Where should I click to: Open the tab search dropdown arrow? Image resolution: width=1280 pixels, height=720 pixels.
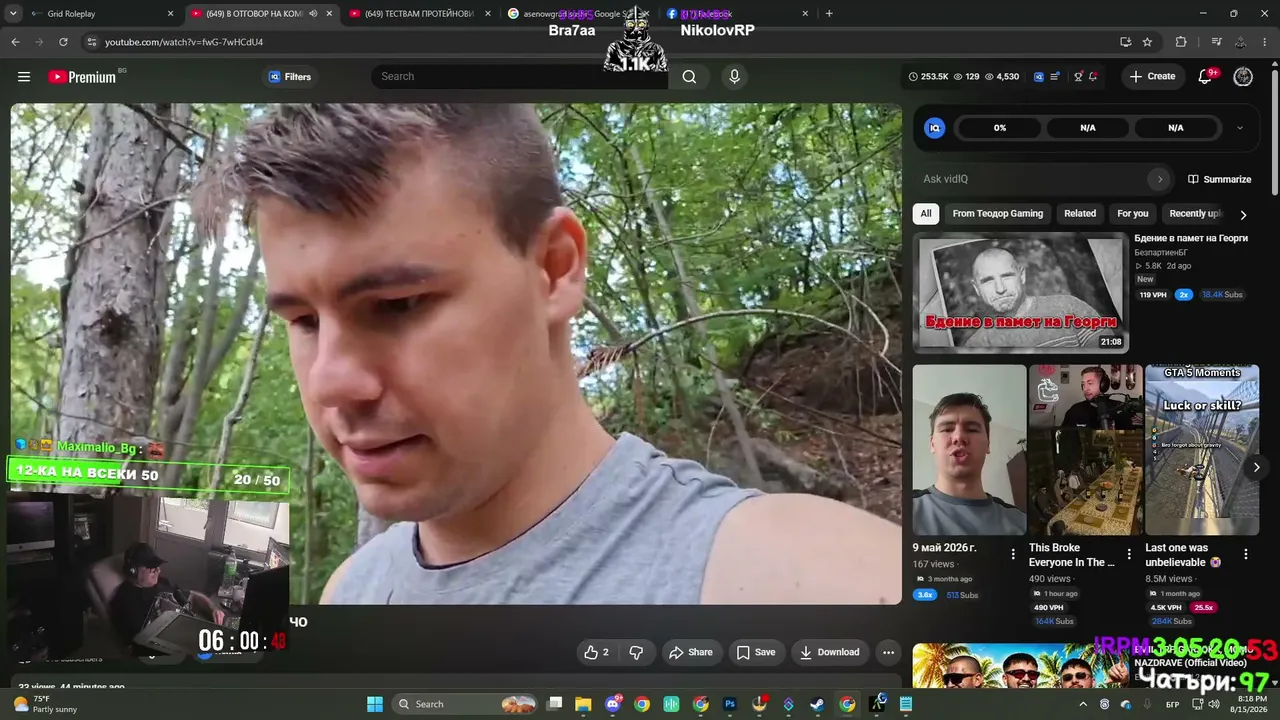click(x=12, y=14)
